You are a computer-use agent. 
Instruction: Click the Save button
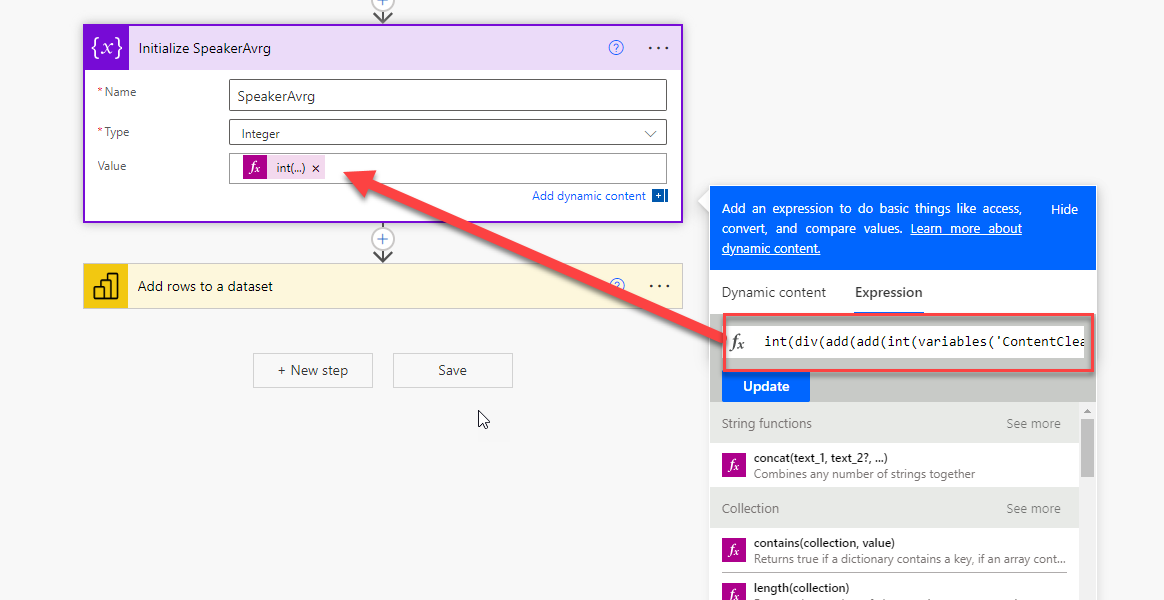[452, 370]
